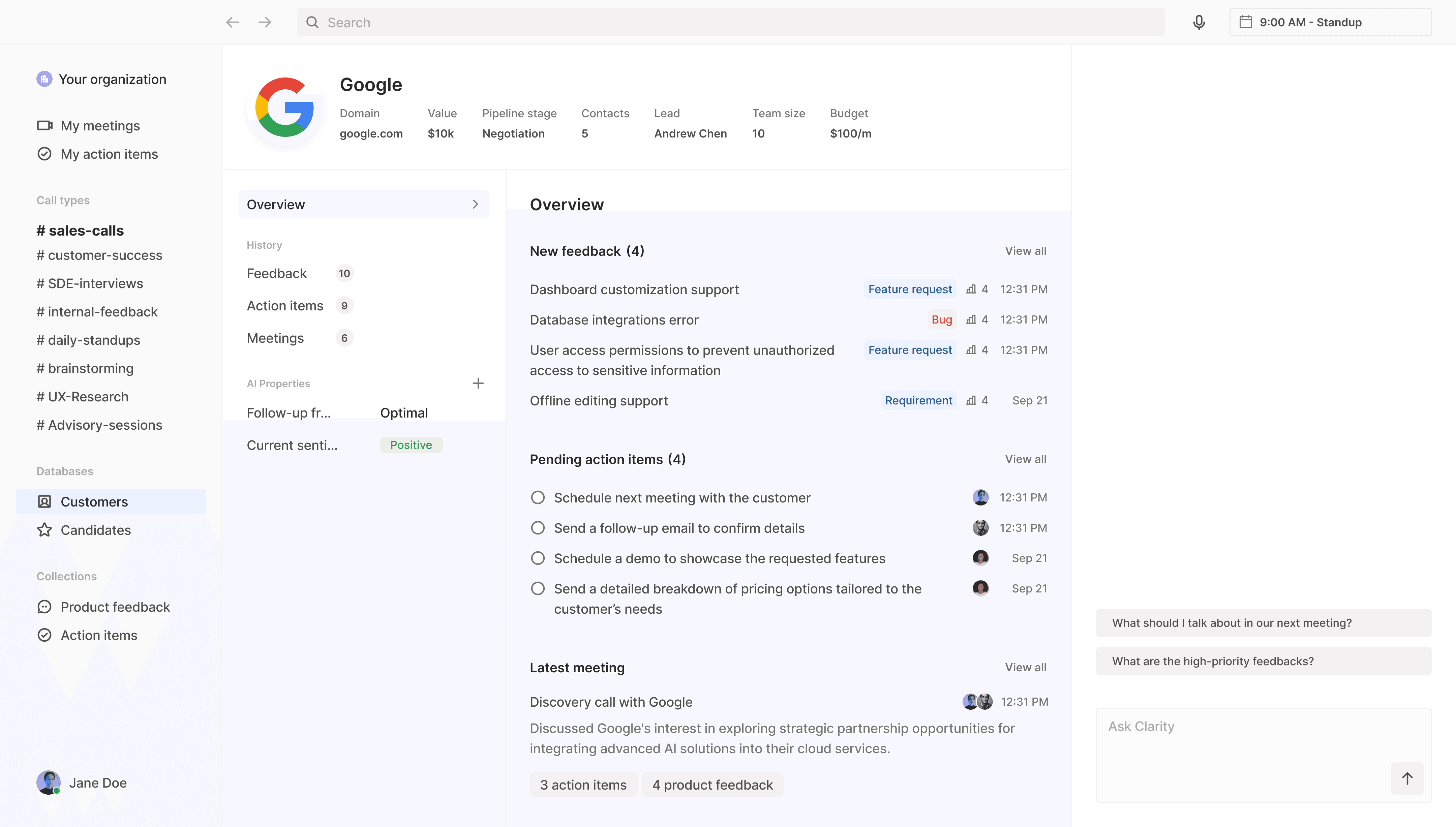This screenshot has height=827, width=1456.
Task: Click the Product feedback chat bubble icon
Action: point(44,607)
